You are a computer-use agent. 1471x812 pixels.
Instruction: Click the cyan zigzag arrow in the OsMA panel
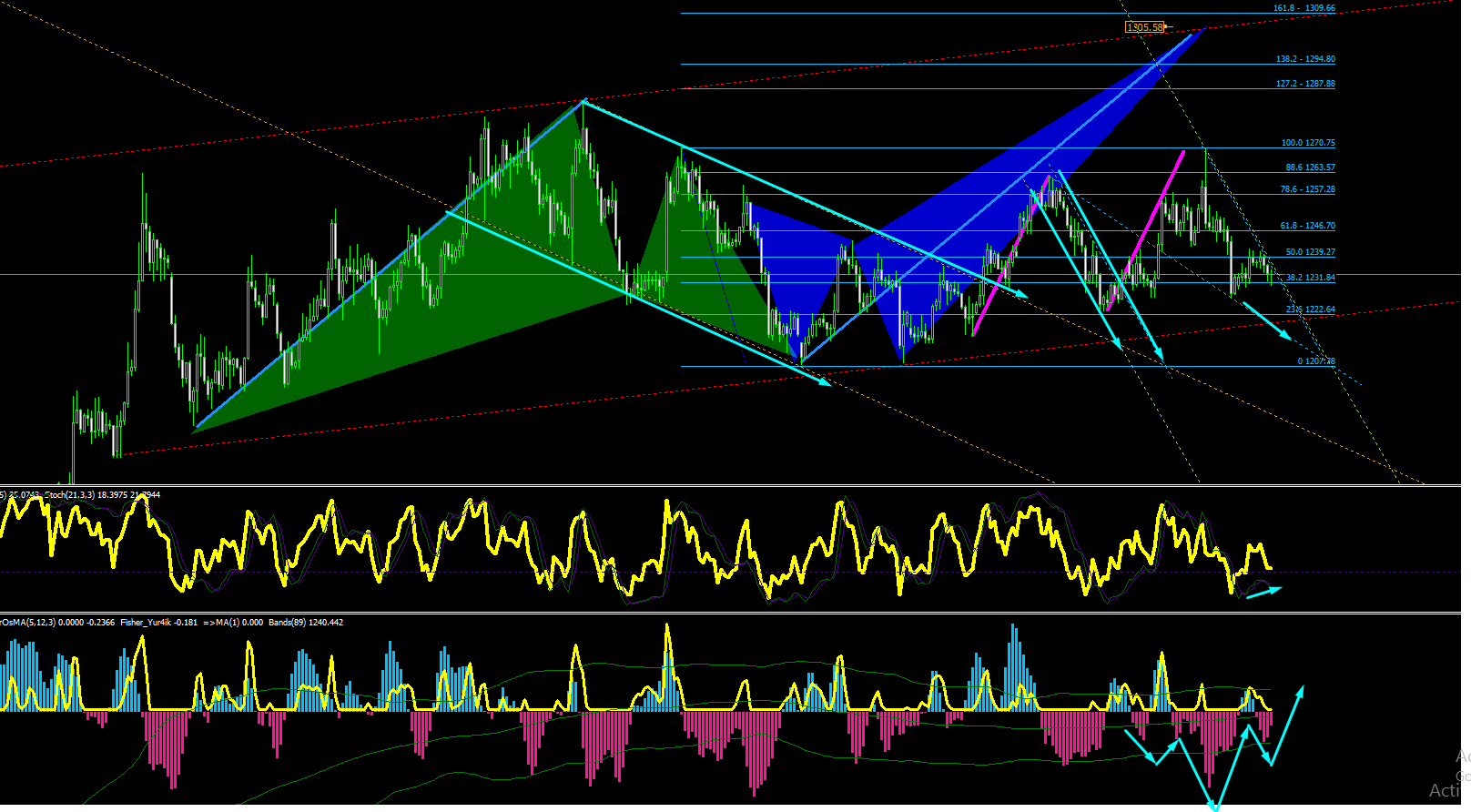pos(1214,746)
